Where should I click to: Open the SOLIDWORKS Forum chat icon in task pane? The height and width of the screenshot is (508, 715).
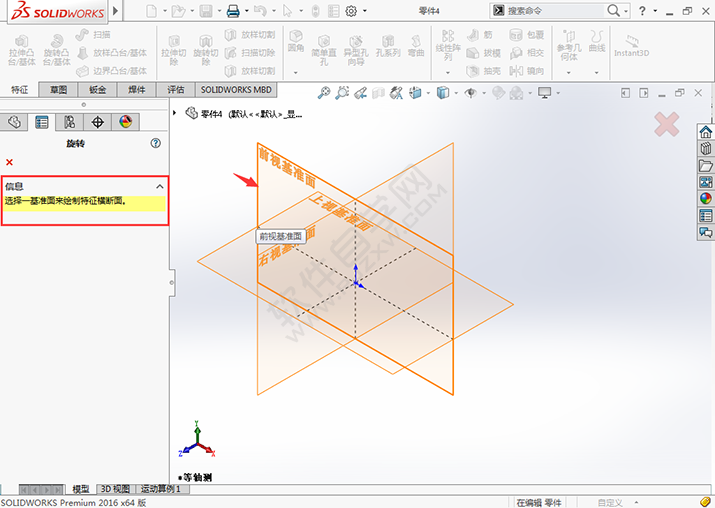(x=705, y=232)
